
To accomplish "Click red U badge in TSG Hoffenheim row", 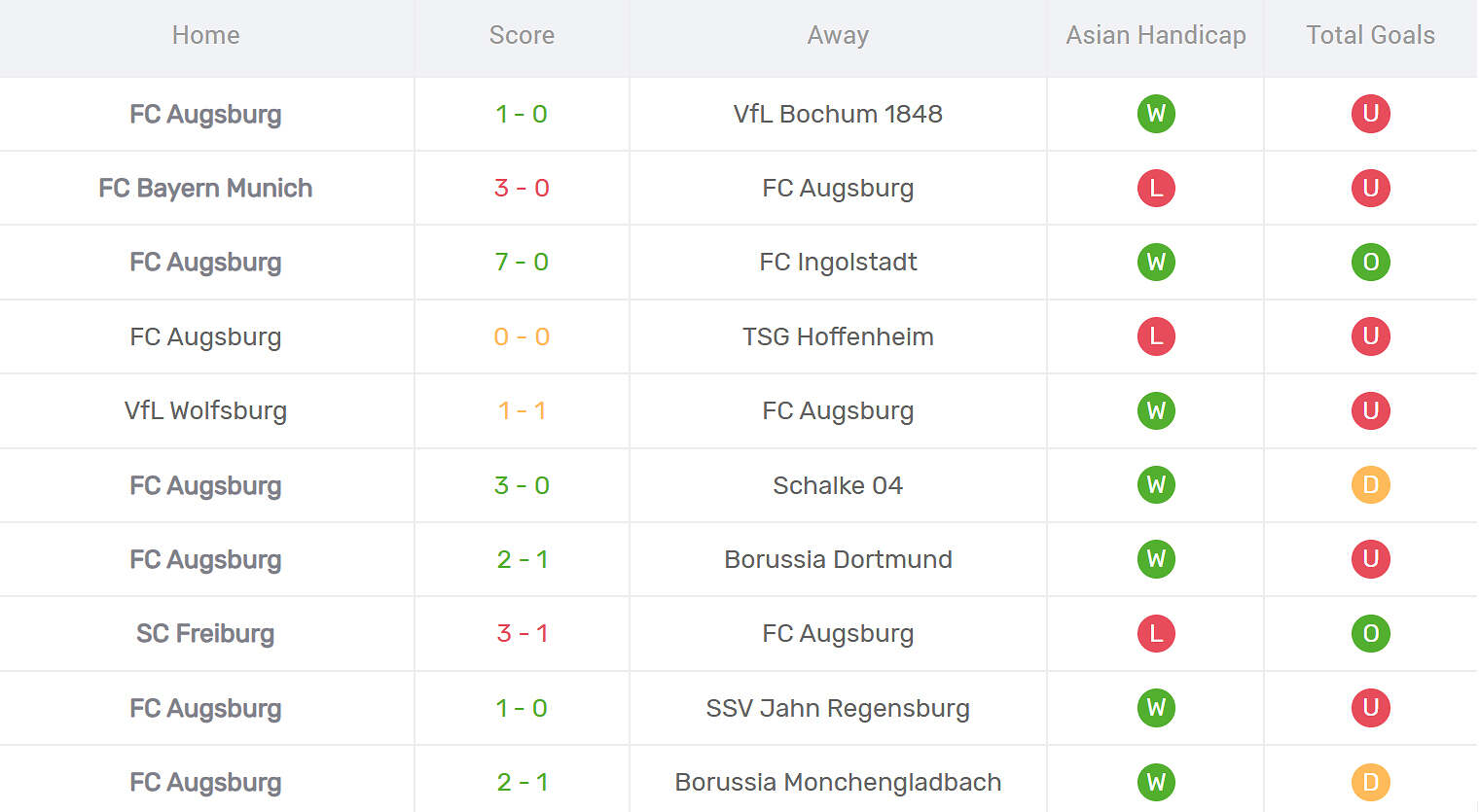I will 1370,336.
